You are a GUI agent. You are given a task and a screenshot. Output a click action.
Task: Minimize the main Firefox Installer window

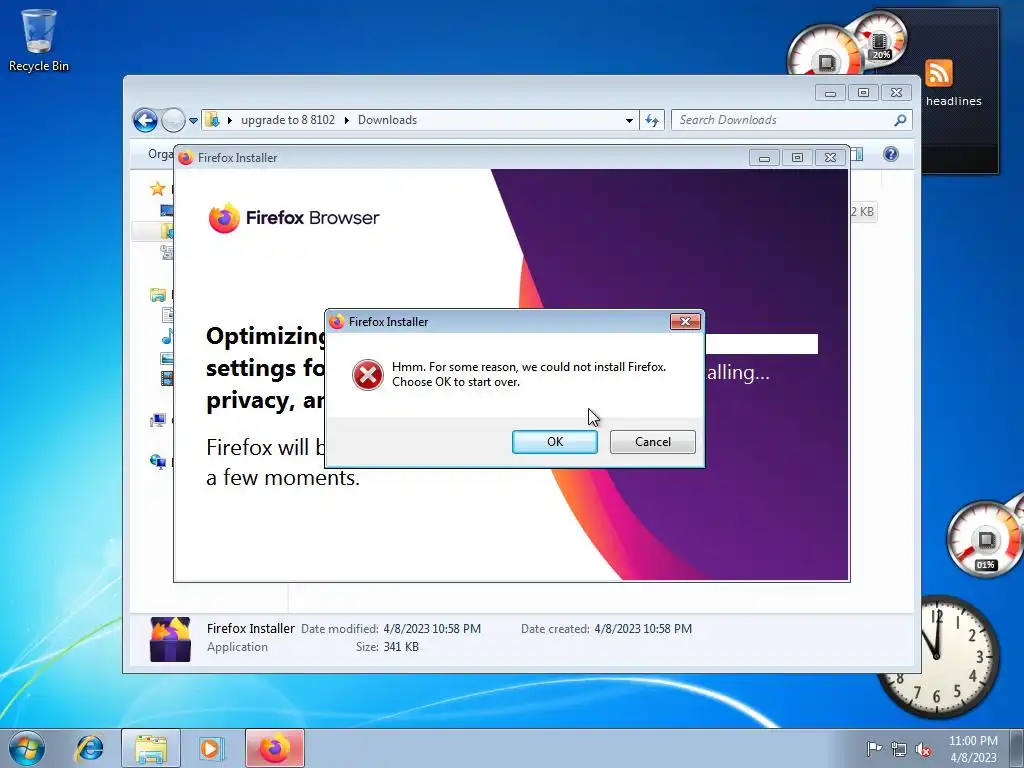click(x=764, y=157)
